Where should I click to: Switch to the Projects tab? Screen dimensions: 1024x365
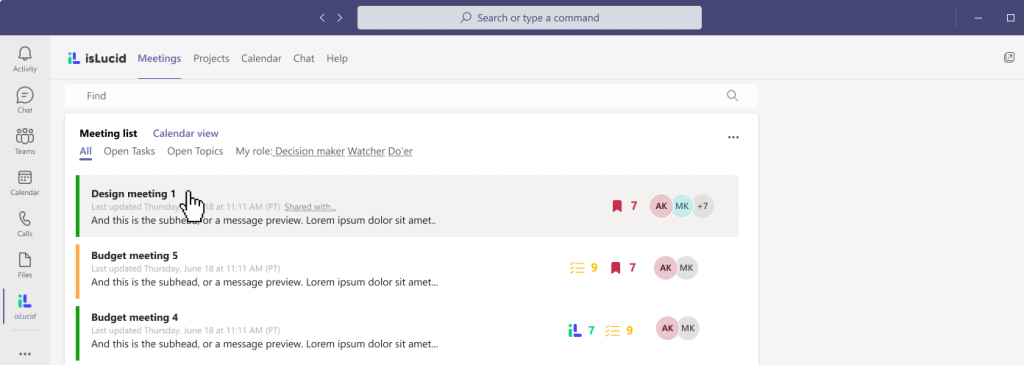tap(211, 58)
